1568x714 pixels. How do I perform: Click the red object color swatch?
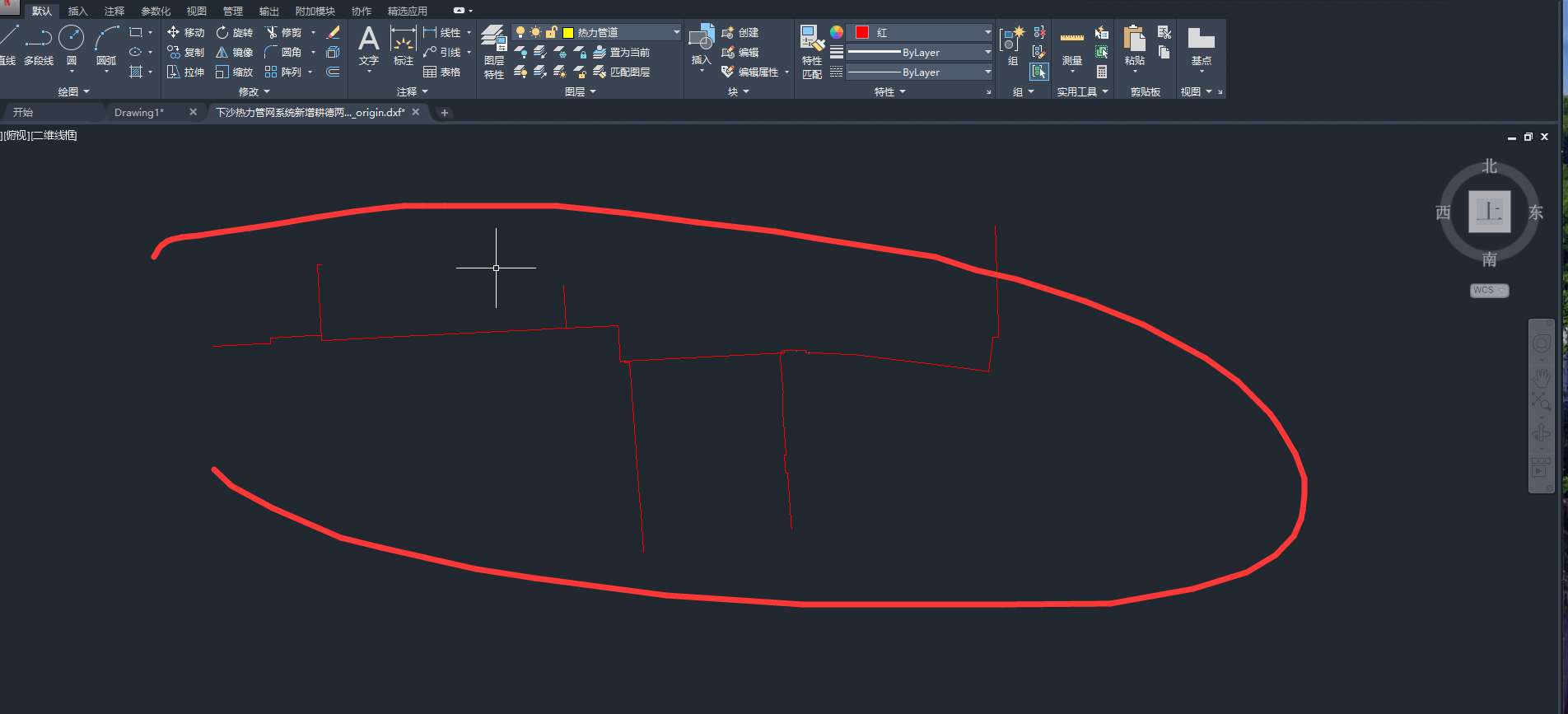pyautogui.click(x=861, y=32)
